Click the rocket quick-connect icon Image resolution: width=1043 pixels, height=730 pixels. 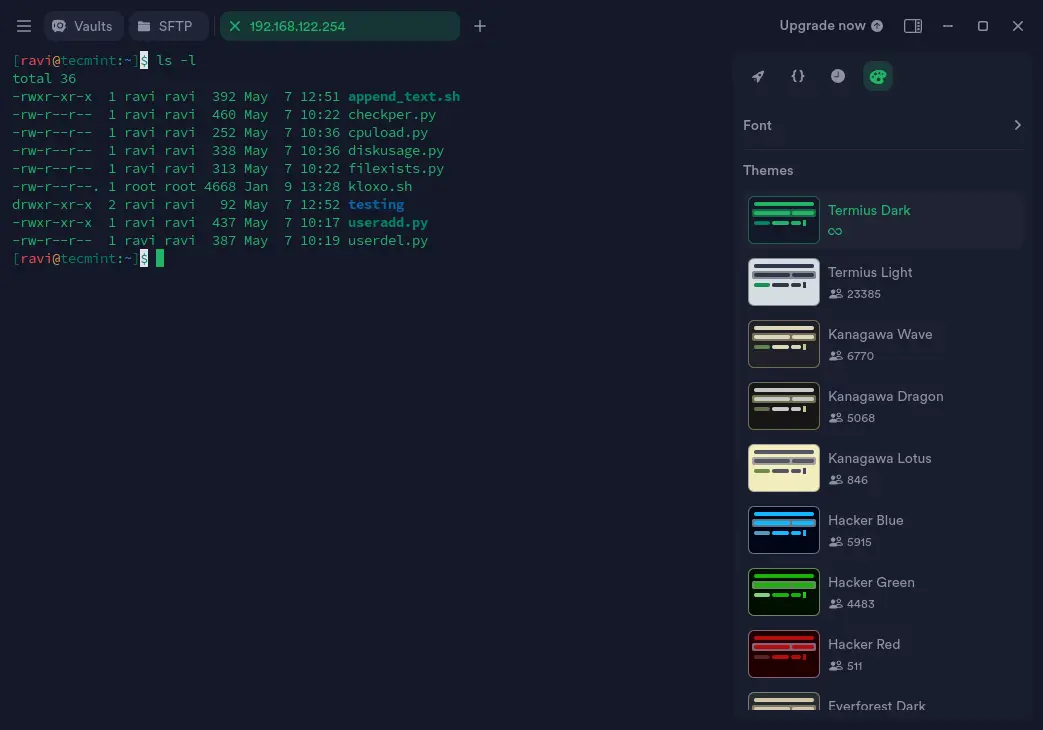[758, 76]
